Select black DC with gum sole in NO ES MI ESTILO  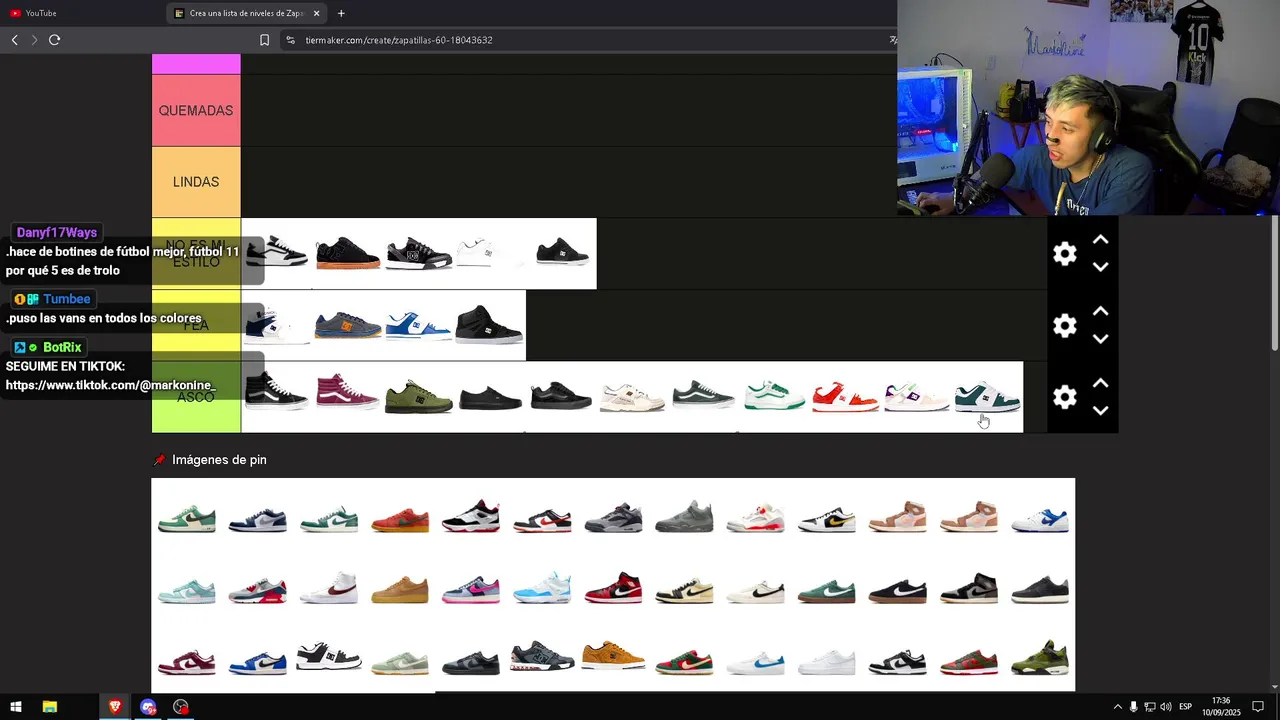[x=348, y=254]
